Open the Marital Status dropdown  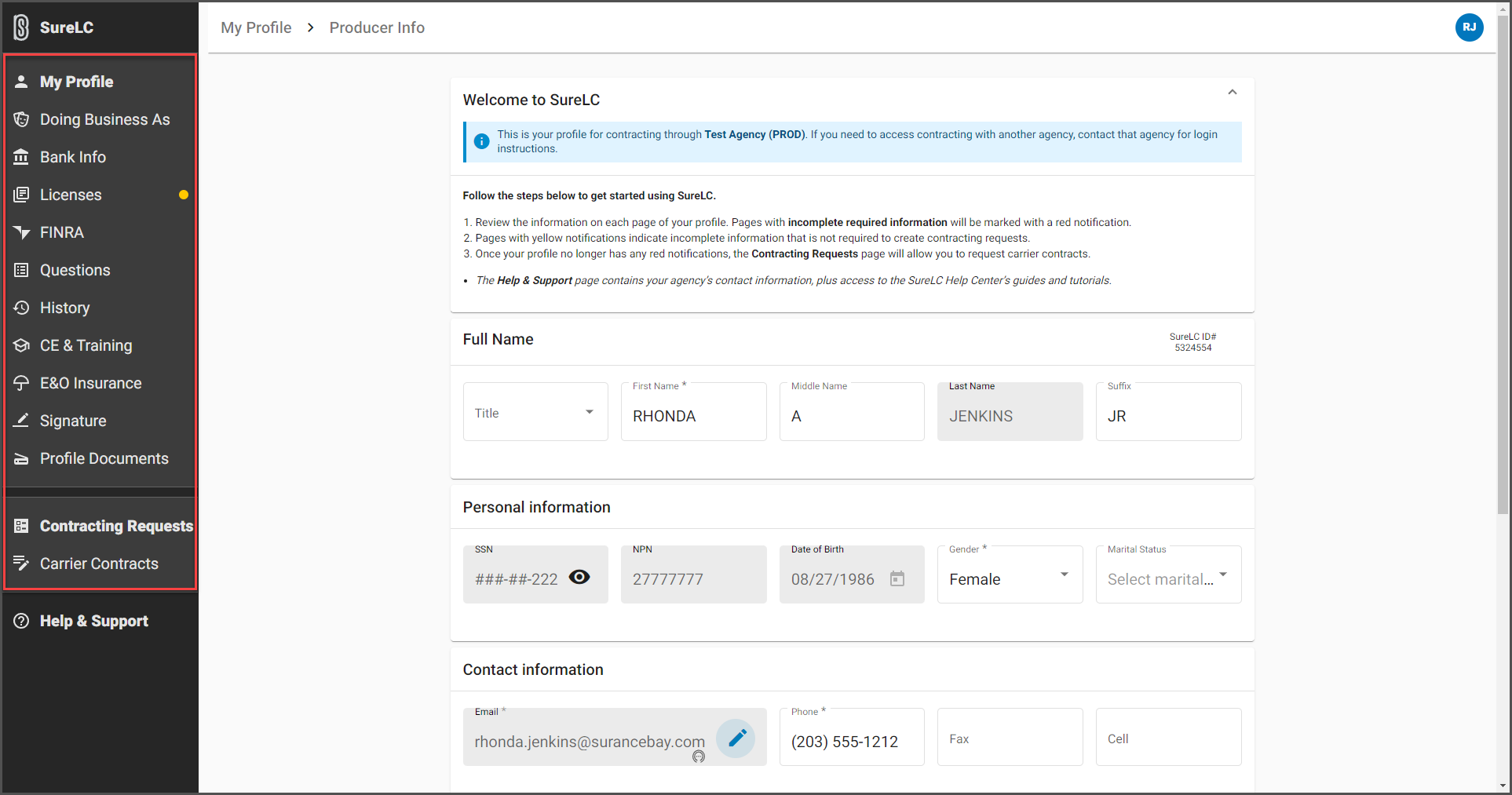pyautogui.click(x=1168, y=575)
